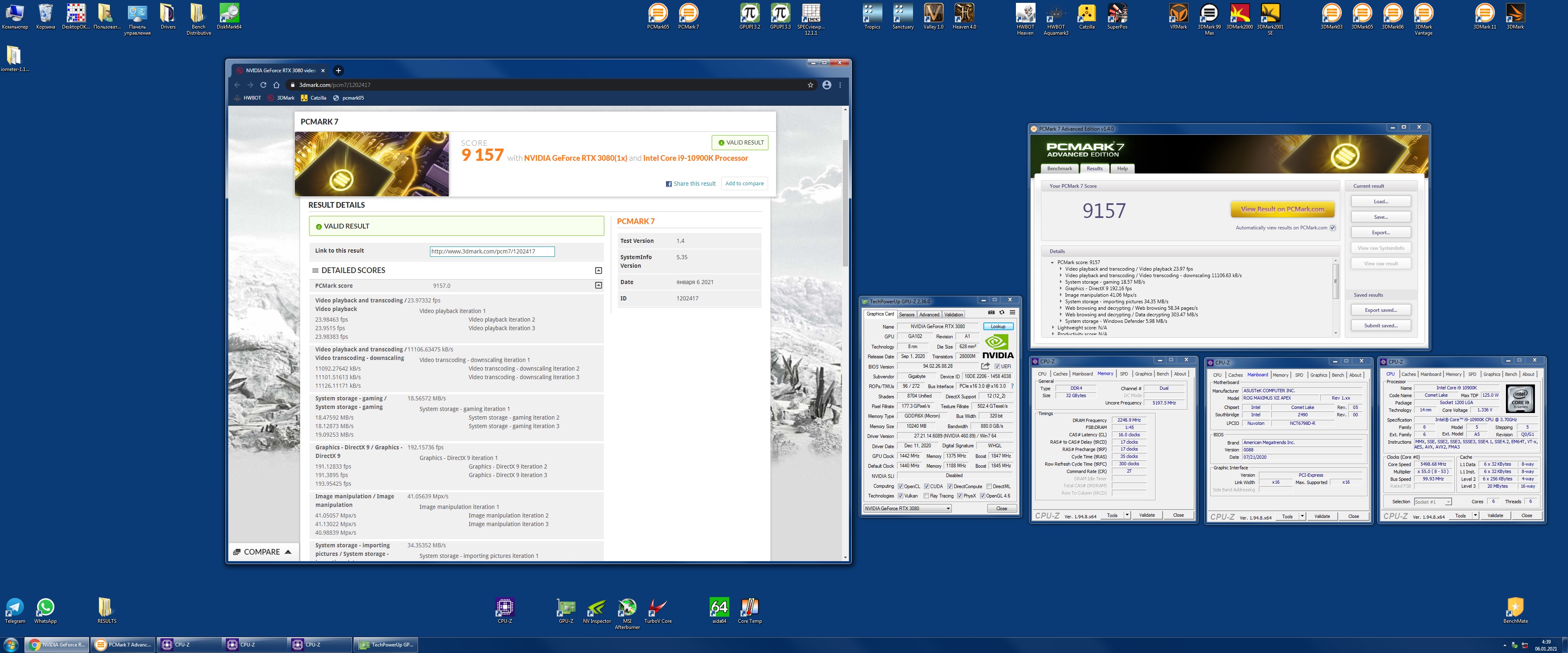Launch MSI Afterburner from the desktop
Image resolution: width=1568 pixels, height=653 pixels.
click(627, 613)
